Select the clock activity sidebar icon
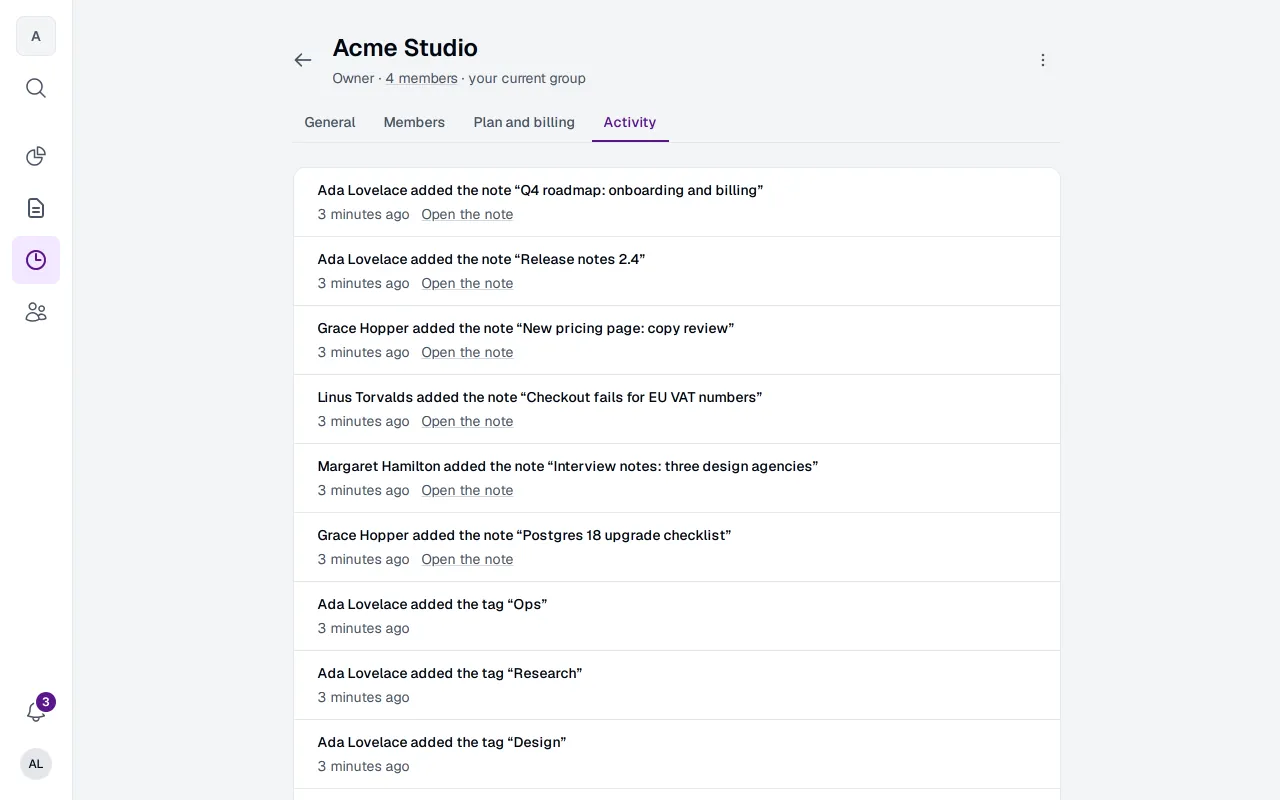 pyautogui.click(x=36, y=260)
